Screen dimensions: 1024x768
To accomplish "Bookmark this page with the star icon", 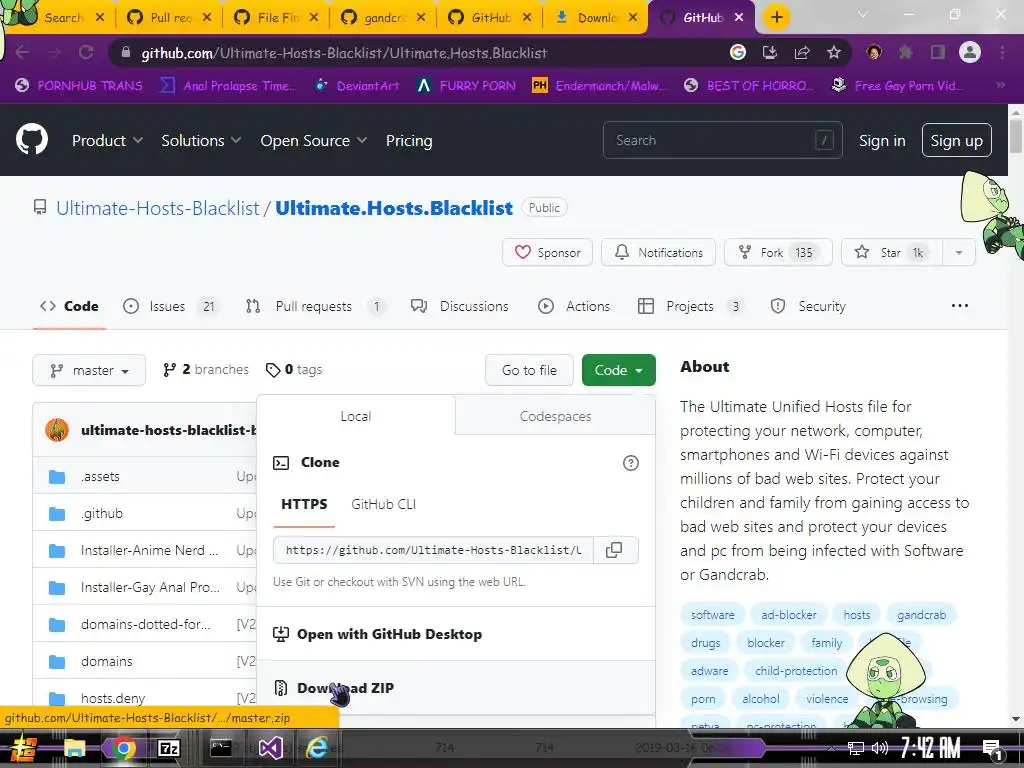I will pos(834,52).
